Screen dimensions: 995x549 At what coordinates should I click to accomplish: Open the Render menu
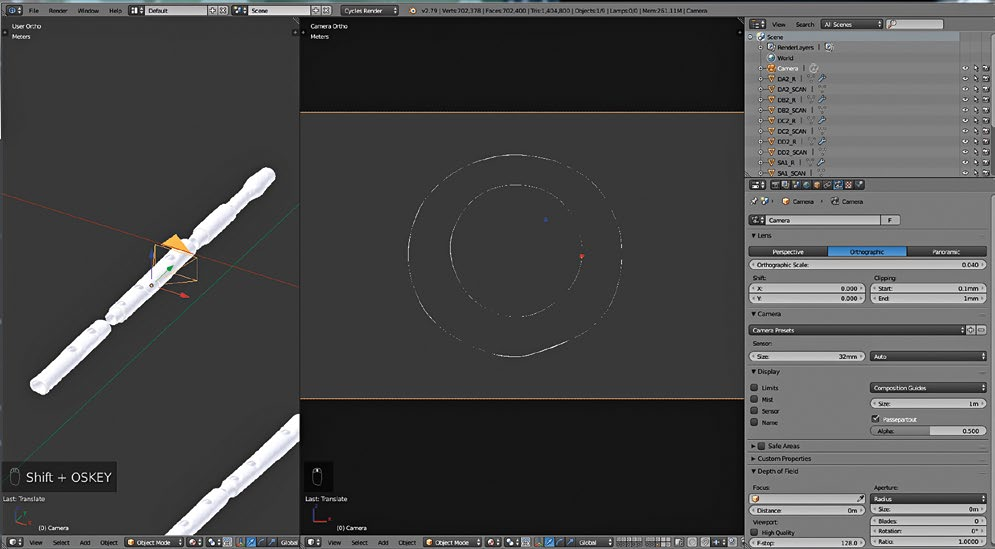coord(58,11)
